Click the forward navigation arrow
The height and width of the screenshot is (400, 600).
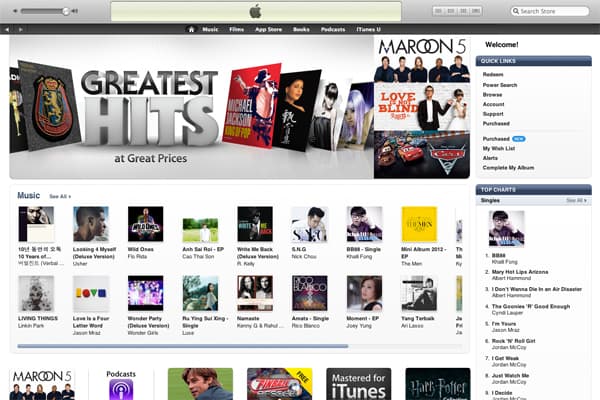click(x=21, y=29)
